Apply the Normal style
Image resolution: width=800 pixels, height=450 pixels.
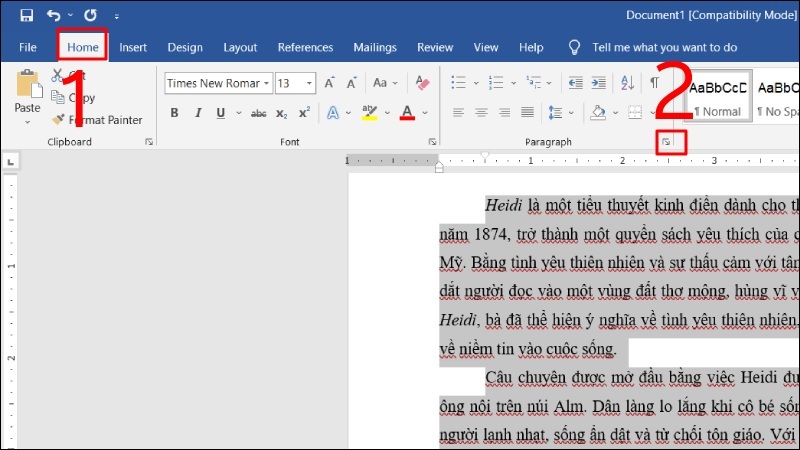[x=717, y=97]
